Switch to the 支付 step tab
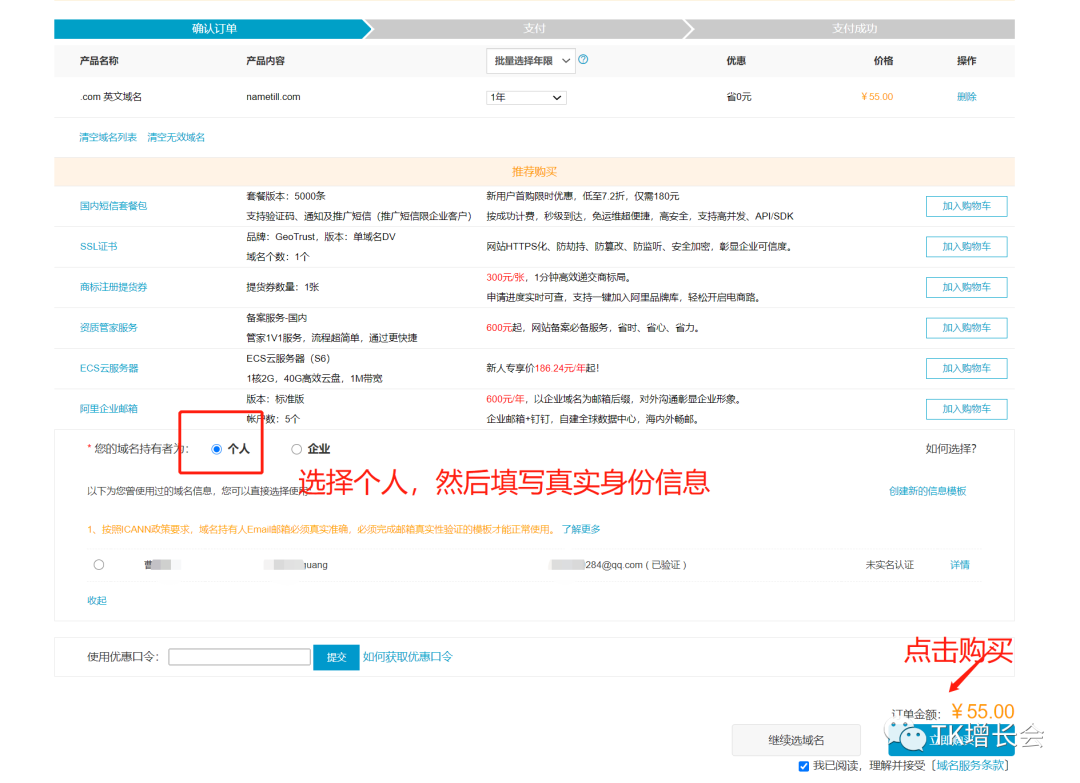Image resolution: width=1080 pixels, height=783 pixels. (x=535, y=29)
